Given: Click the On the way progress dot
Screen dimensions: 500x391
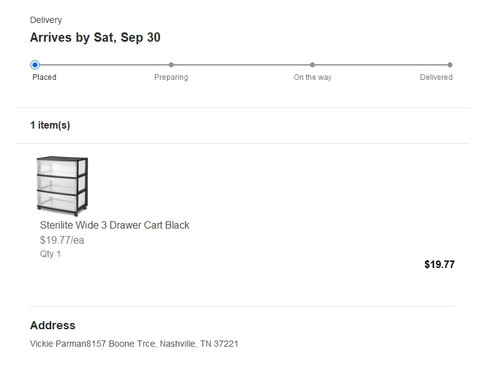Looking at the screenshot, I should pyautogui.click(x=312, y=65).
